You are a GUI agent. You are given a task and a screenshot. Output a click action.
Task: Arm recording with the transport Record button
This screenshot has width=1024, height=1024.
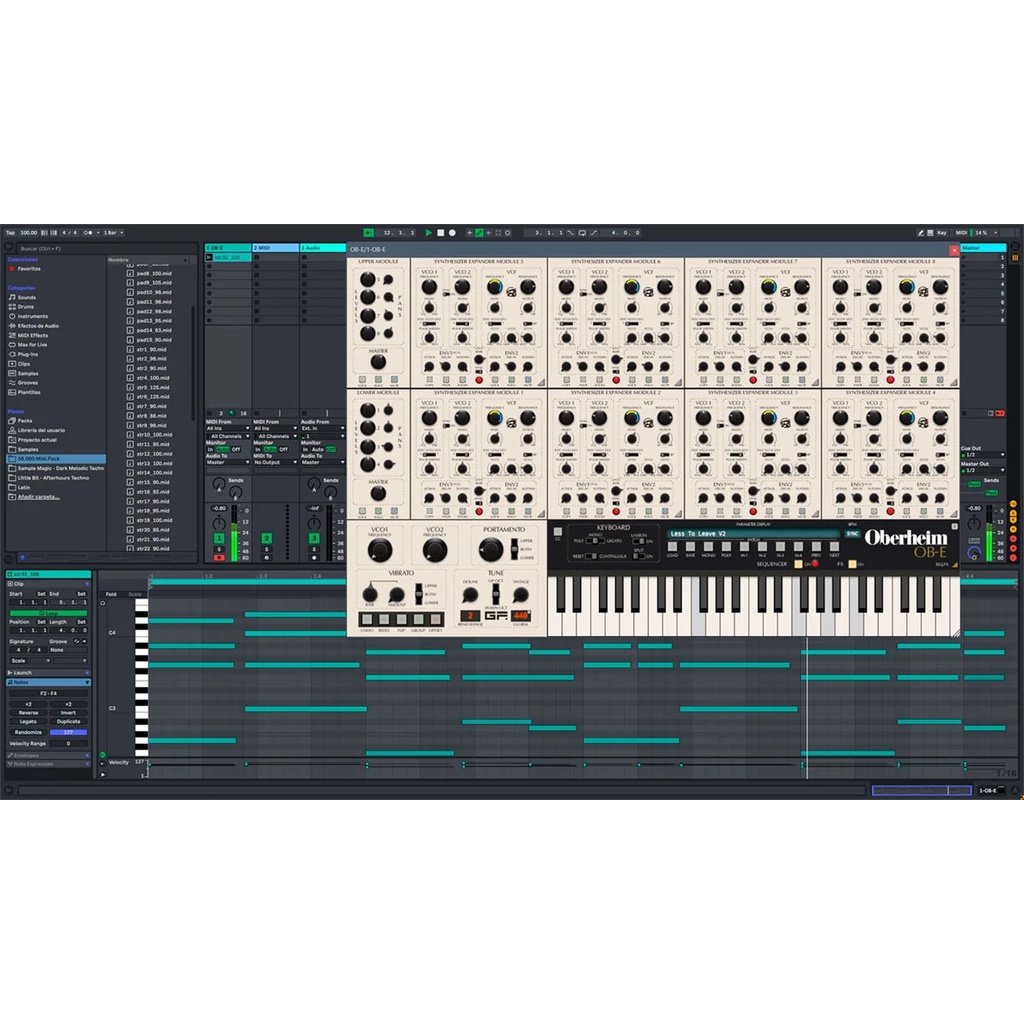pos(452,232)
